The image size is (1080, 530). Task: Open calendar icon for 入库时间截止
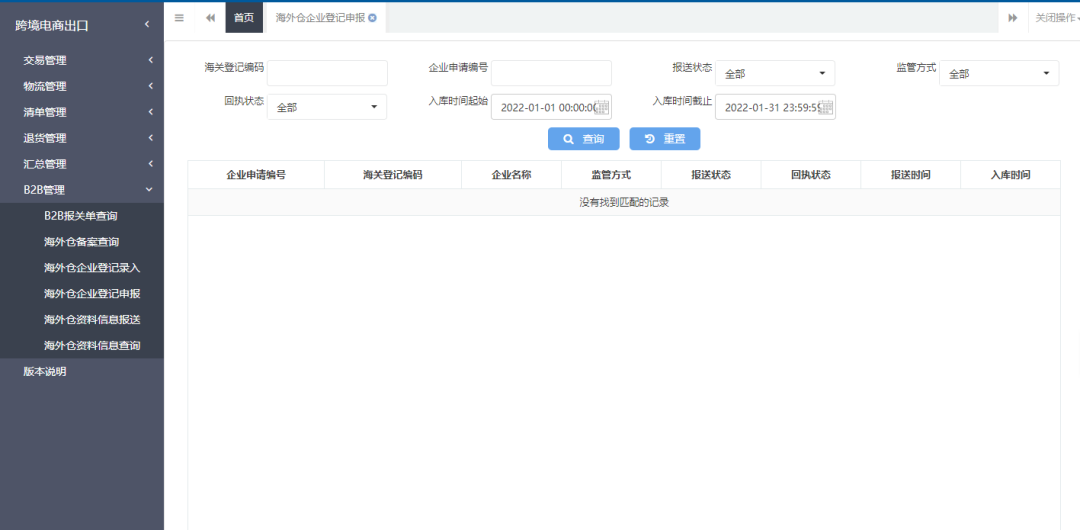pos(826,107)
